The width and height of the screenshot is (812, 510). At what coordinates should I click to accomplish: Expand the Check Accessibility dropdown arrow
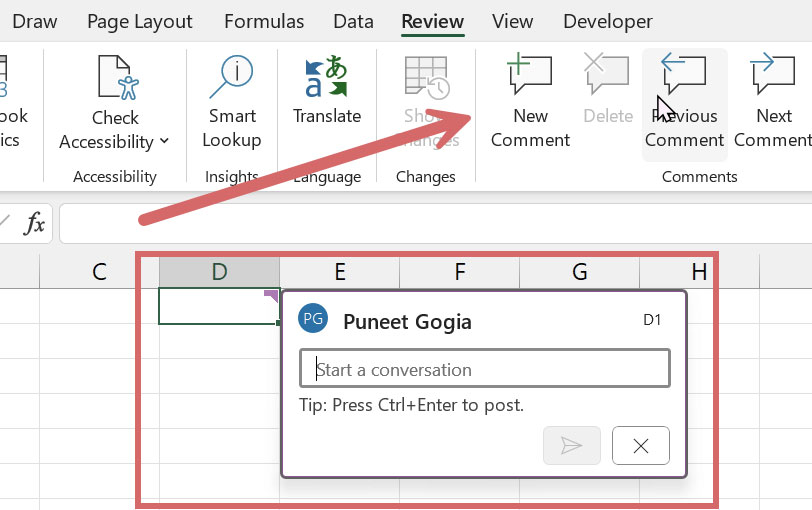tap(164, 142)
